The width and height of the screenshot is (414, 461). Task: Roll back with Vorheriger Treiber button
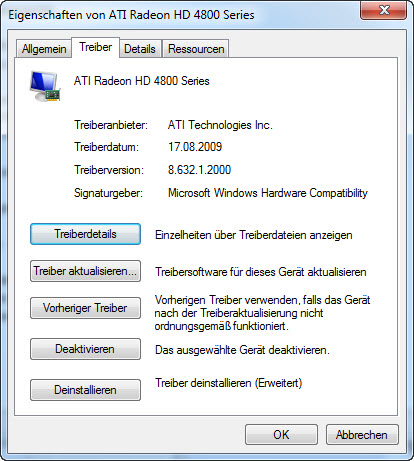click(85, 308)
